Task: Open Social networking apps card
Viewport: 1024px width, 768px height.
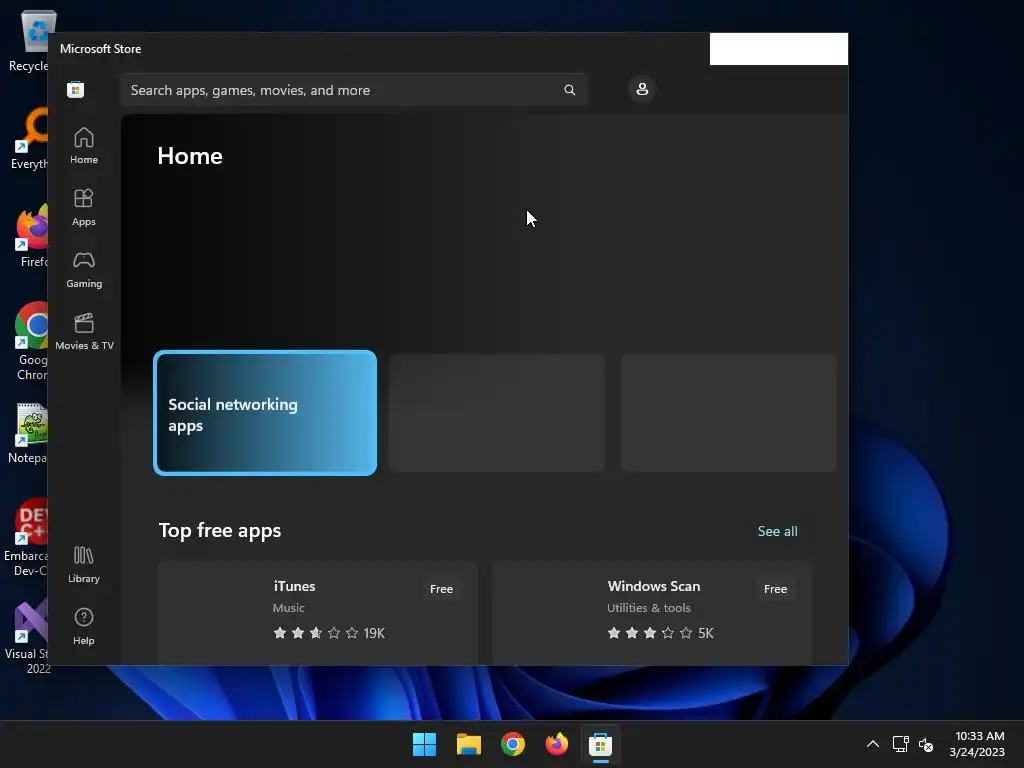Action: click(265, 413)
